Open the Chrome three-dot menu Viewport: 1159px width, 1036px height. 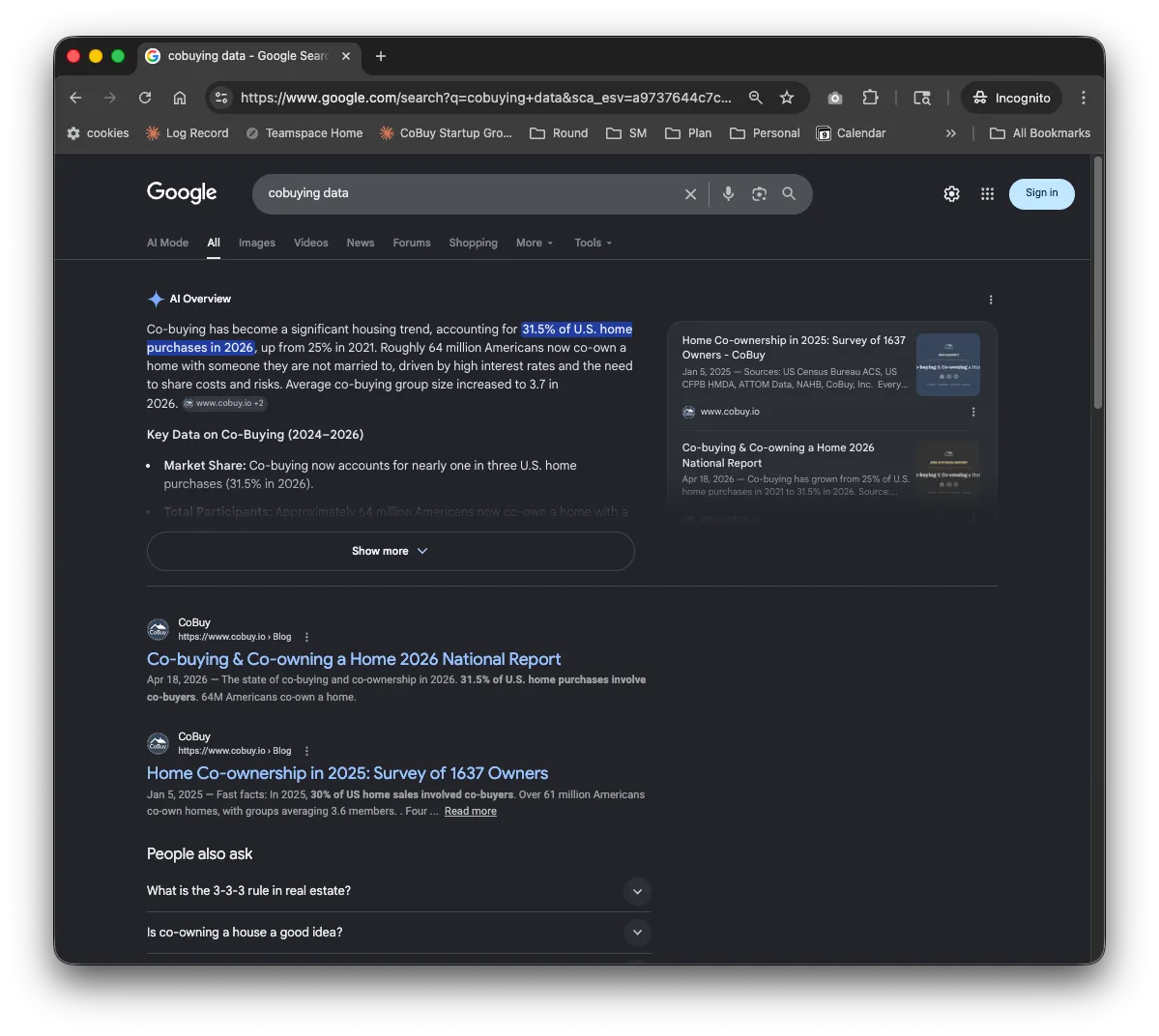[1083, 98]
